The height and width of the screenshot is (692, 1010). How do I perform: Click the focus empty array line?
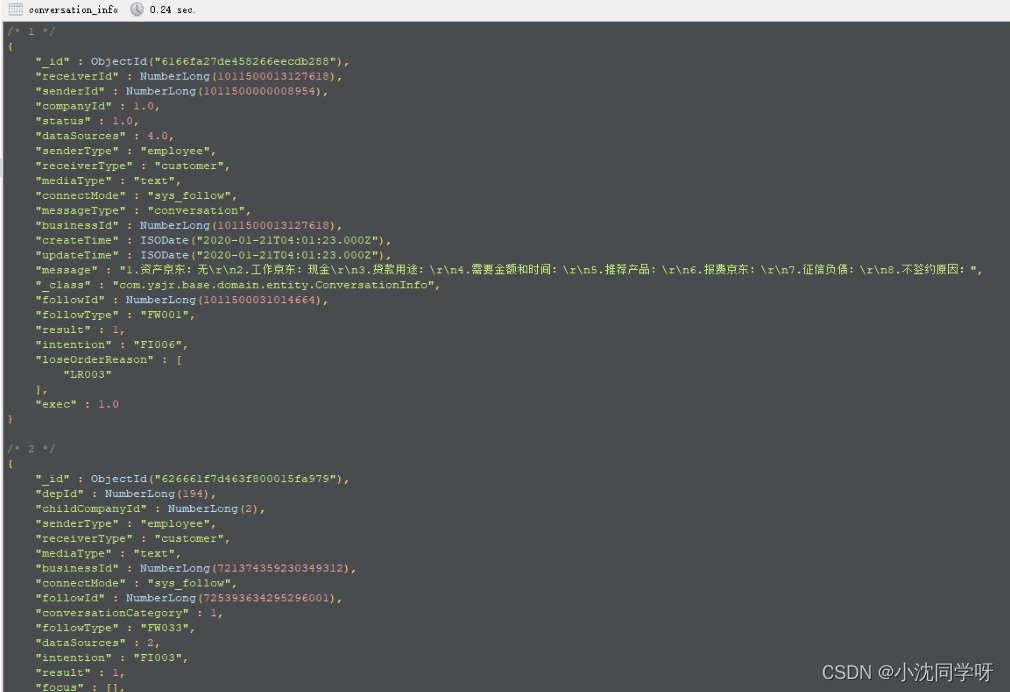81,687
